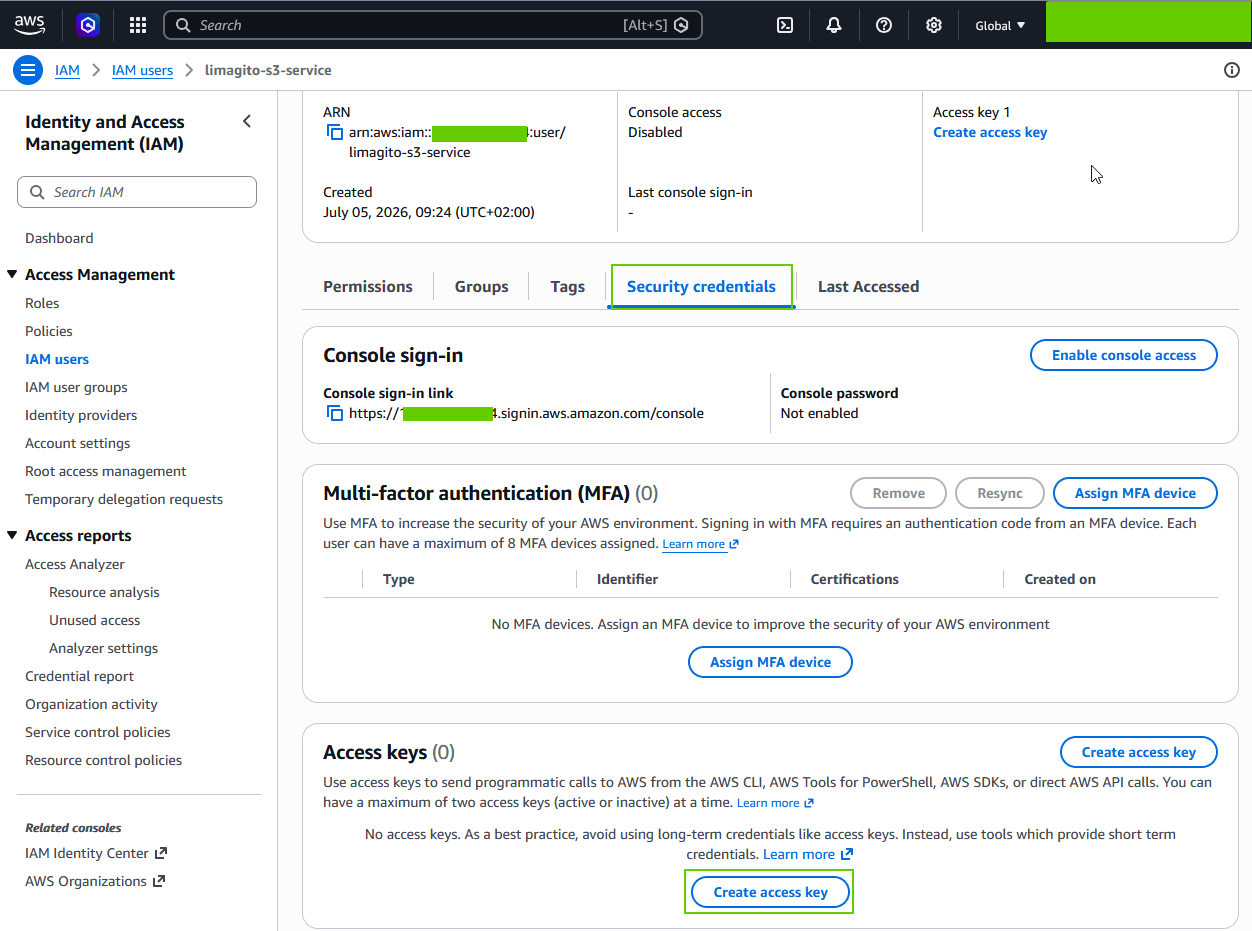The height and width of the screenshot is (931, 1252).
Task: Open Learn more link in MFA description
Action: [x=700, y=544]
